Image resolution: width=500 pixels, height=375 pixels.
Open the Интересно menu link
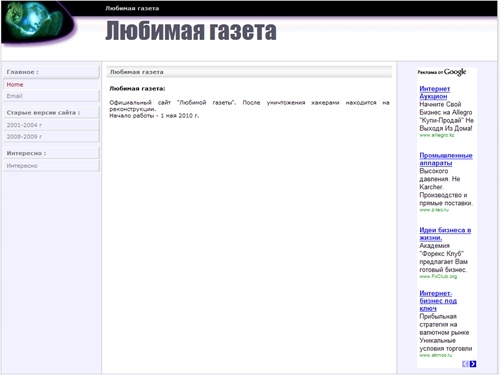pyautogui.click(x=22, y=166)
